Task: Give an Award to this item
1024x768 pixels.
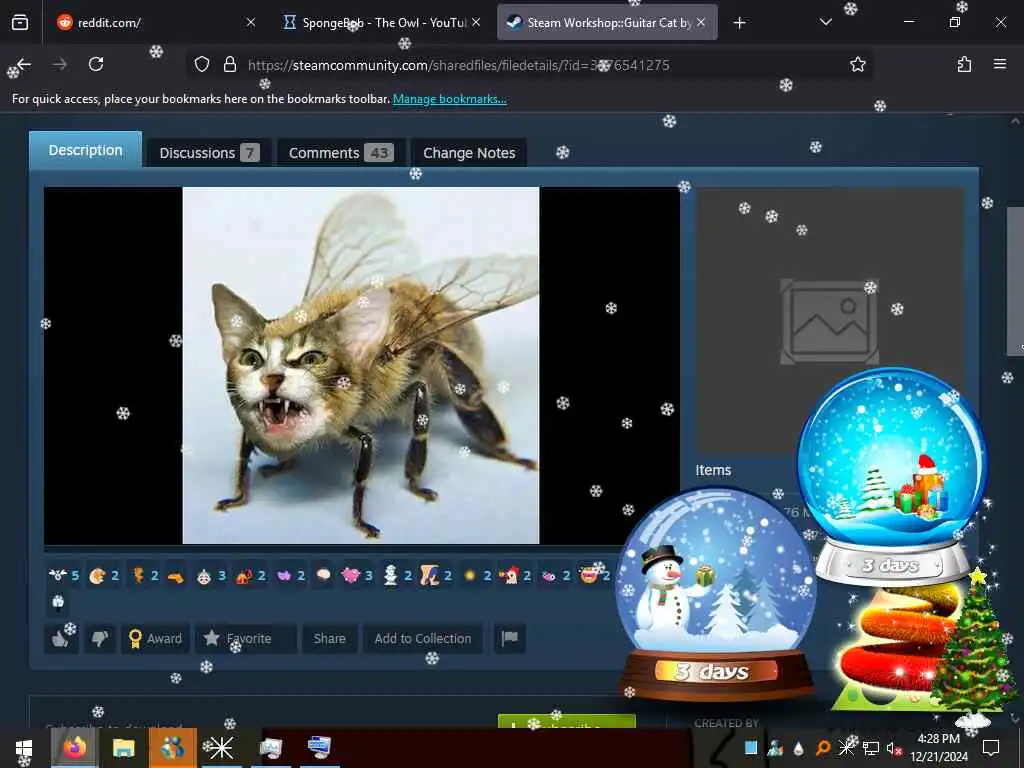Action: [155, 638]
